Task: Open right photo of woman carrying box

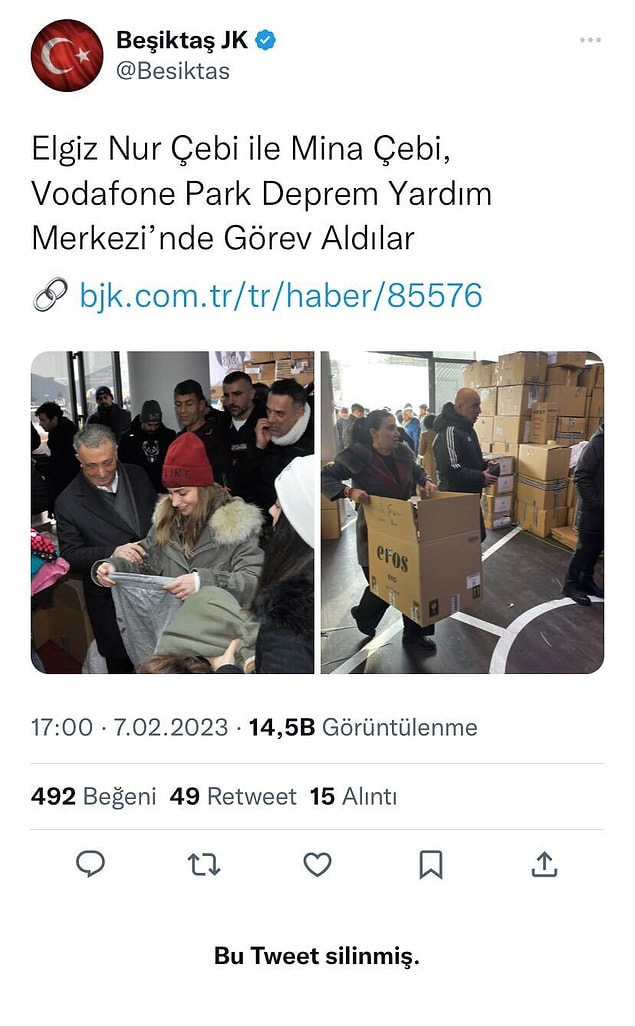Action: 462,512
